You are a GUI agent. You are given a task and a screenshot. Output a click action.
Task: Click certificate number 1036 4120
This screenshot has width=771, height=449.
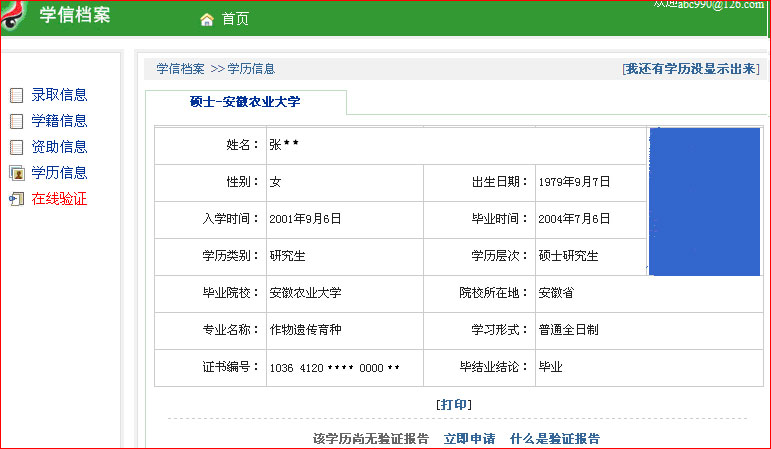pos(334,368)
